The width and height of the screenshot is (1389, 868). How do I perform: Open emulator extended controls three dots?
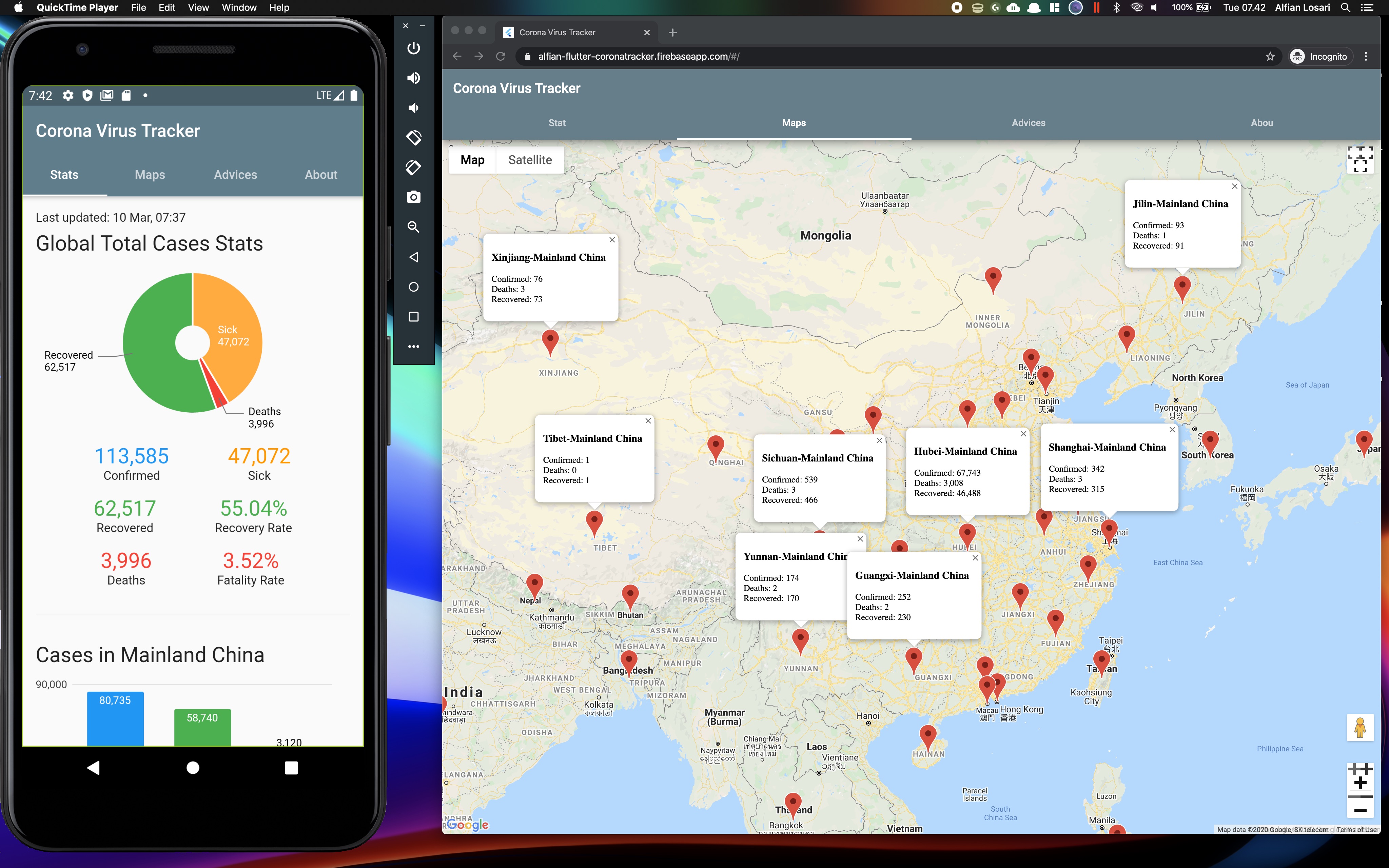pyautogui.click(x=413, y=346)
